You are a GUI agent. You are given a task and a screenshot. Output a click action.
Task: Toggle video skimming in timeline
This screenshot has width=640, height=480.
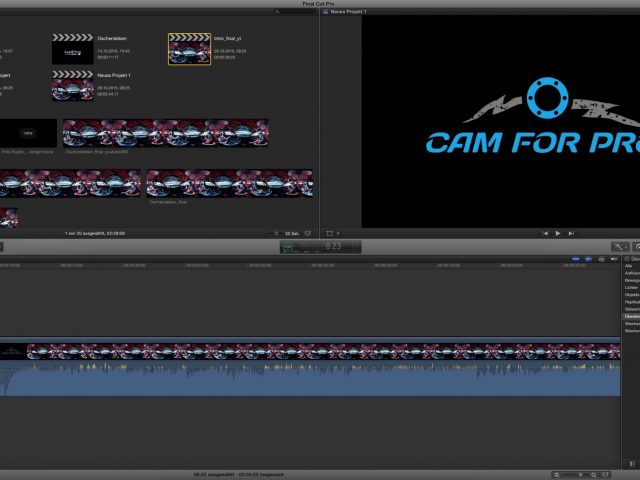click(x=576, y=259)
